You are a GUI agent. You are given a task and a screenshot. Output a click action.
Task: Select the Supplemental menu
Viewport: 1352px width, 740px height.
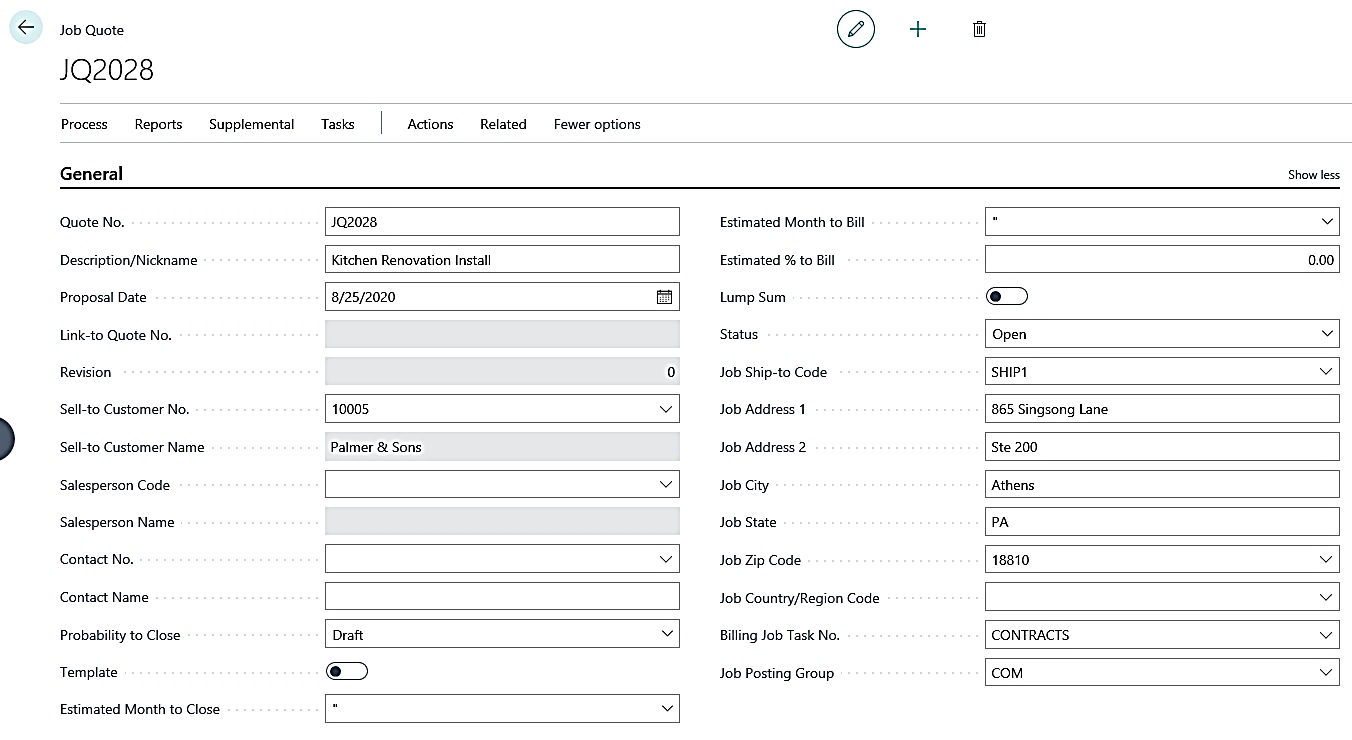[x=251, y=124]
